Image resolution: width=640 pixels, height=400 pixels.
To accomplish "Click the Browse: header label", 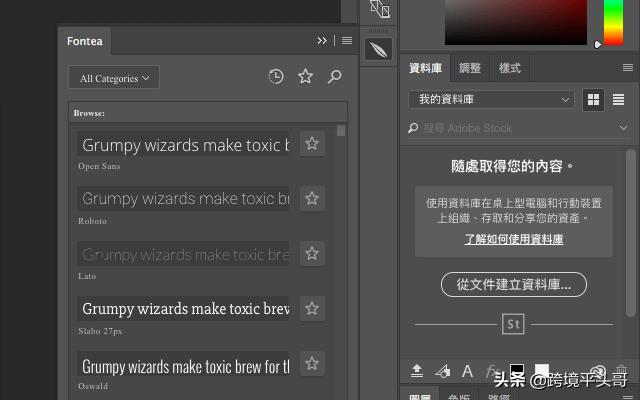I will pos(89,113).
